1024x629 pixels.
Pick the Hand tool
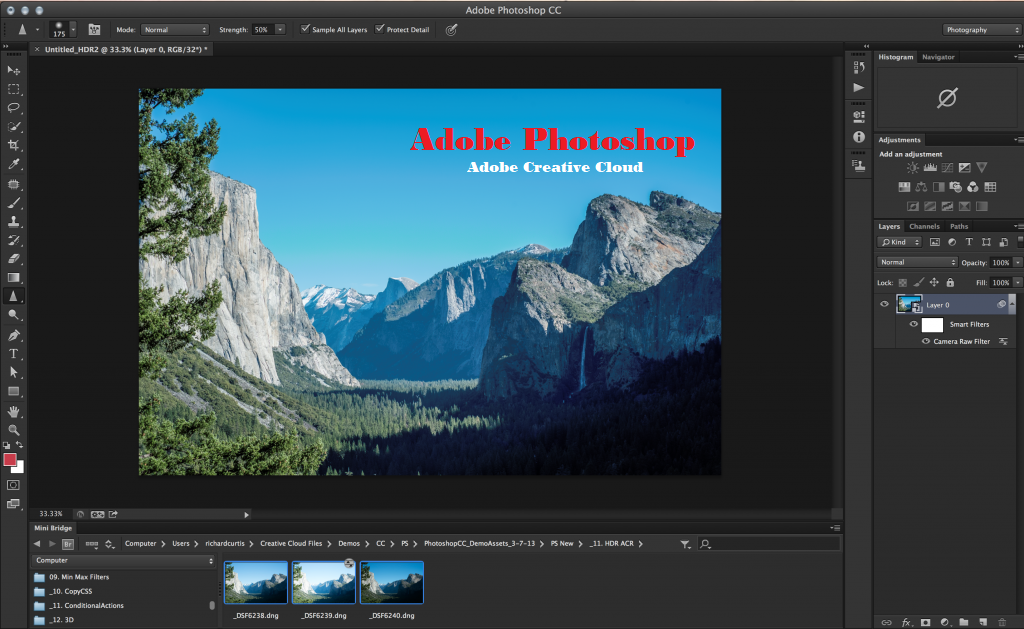[x=13, y=411]
